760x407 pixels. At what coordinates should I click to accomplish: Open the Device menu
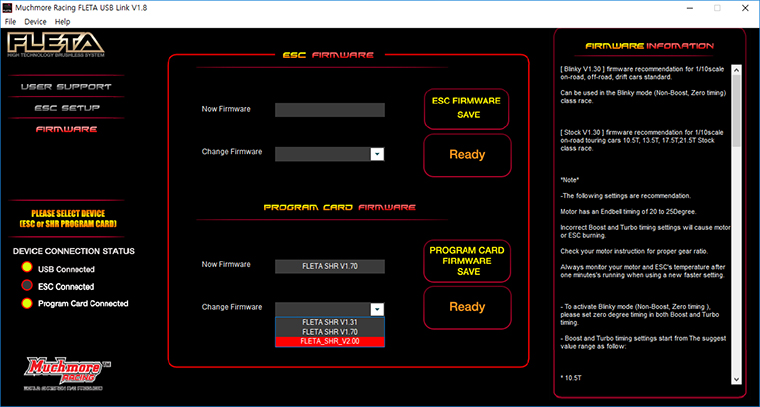pyautogui.click(x=35, y=22)
